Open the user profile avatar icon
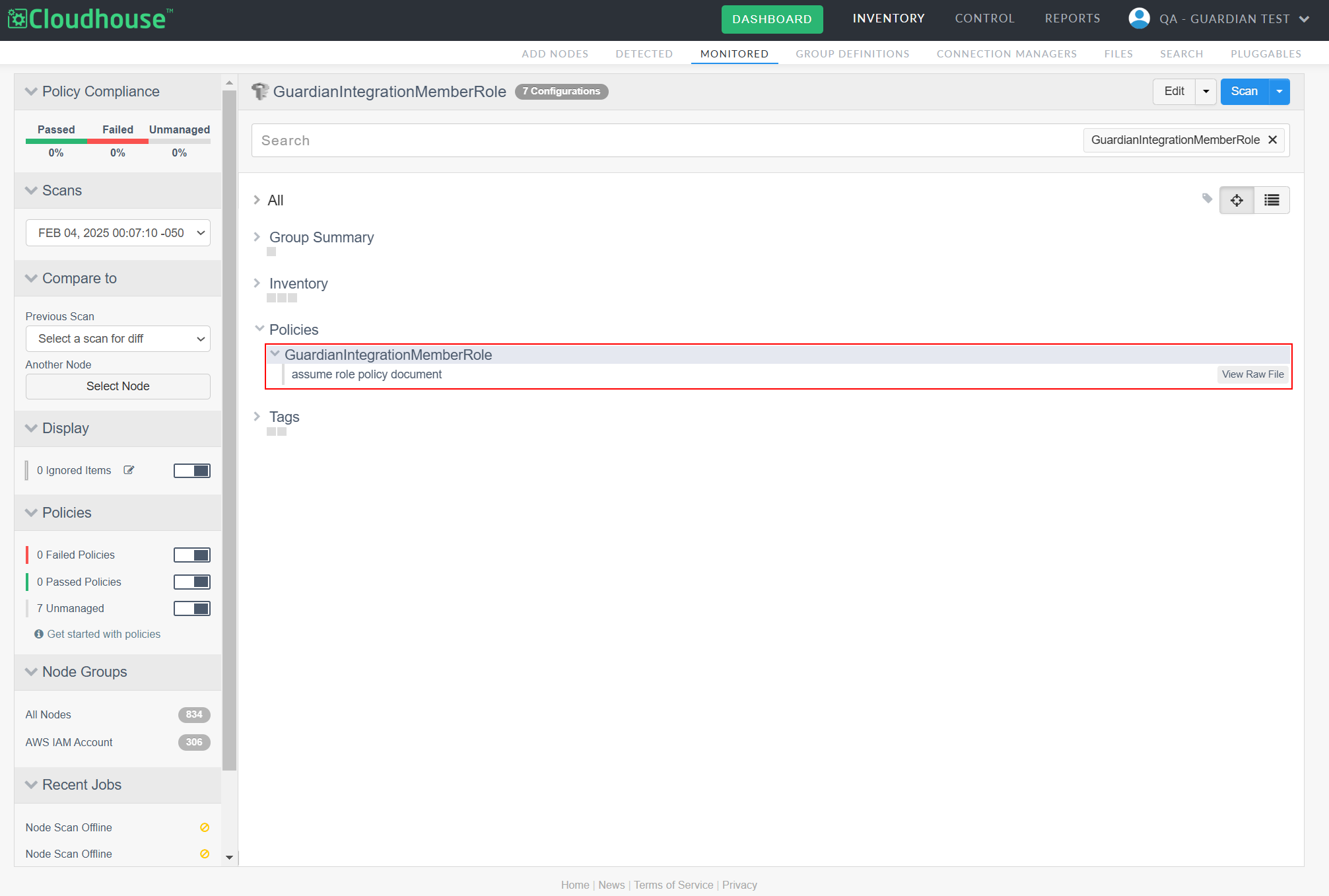1329x896 pixels. click(1139, 18)
